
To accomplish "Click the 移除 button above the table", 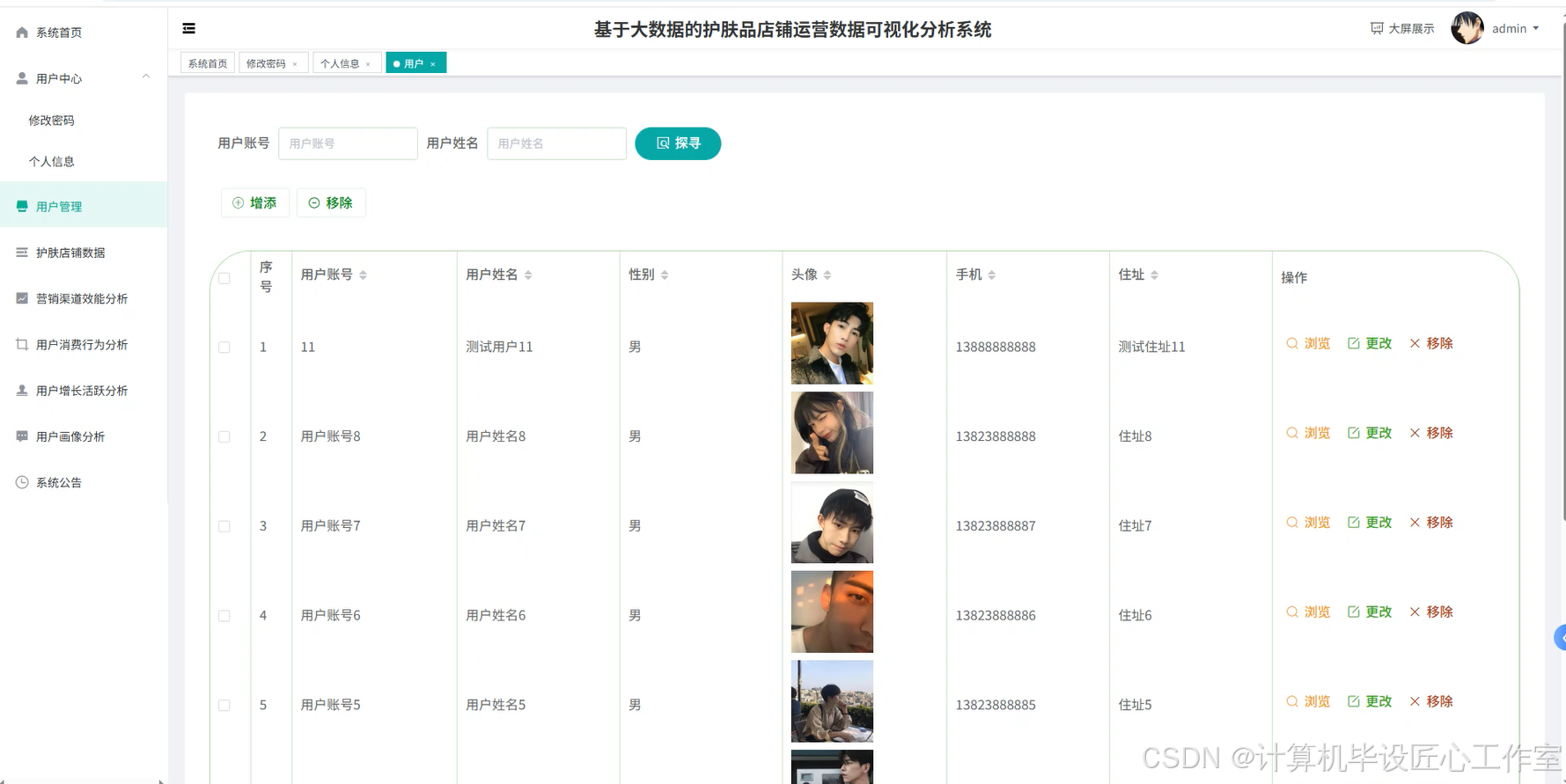I will pyautogui.click(x=331, y=203).
